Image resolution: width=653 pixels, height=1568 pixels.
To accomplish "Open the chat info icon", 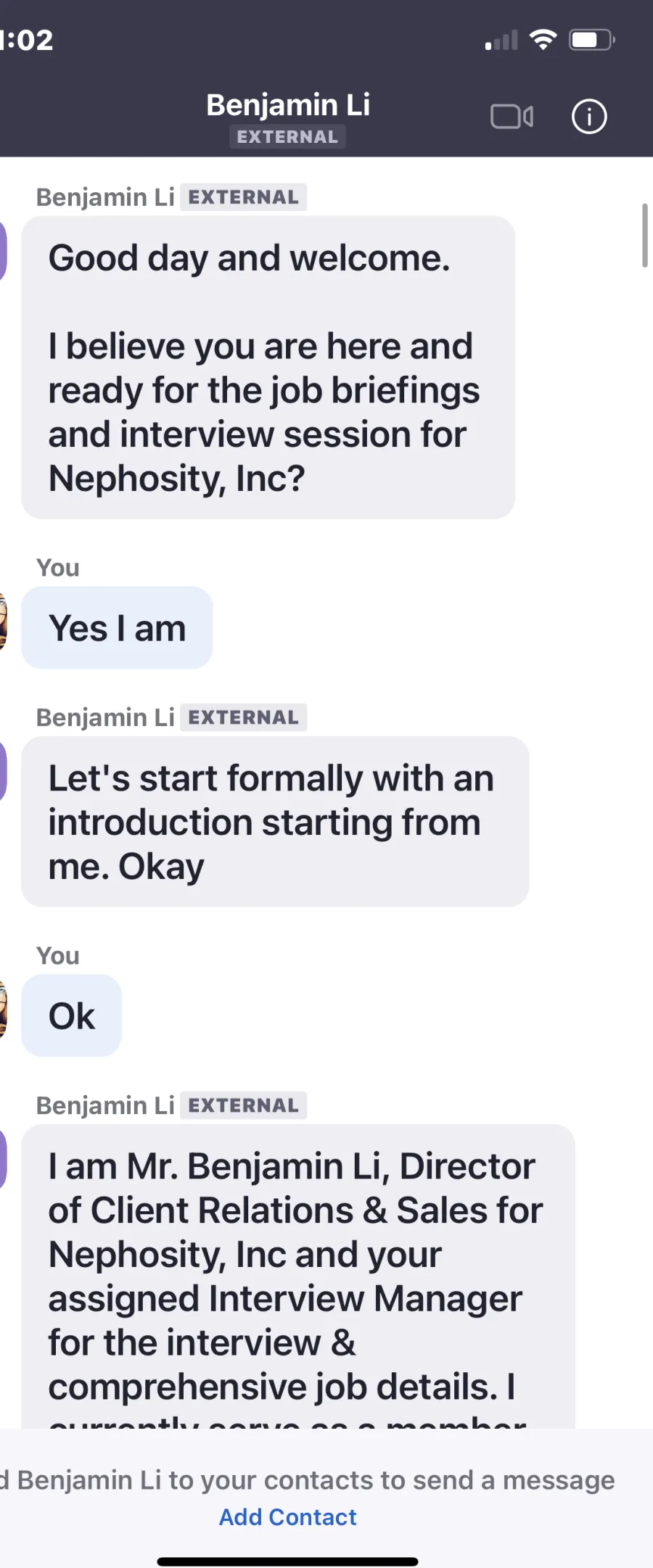I will pyautogui.click(x=589, y=117).
